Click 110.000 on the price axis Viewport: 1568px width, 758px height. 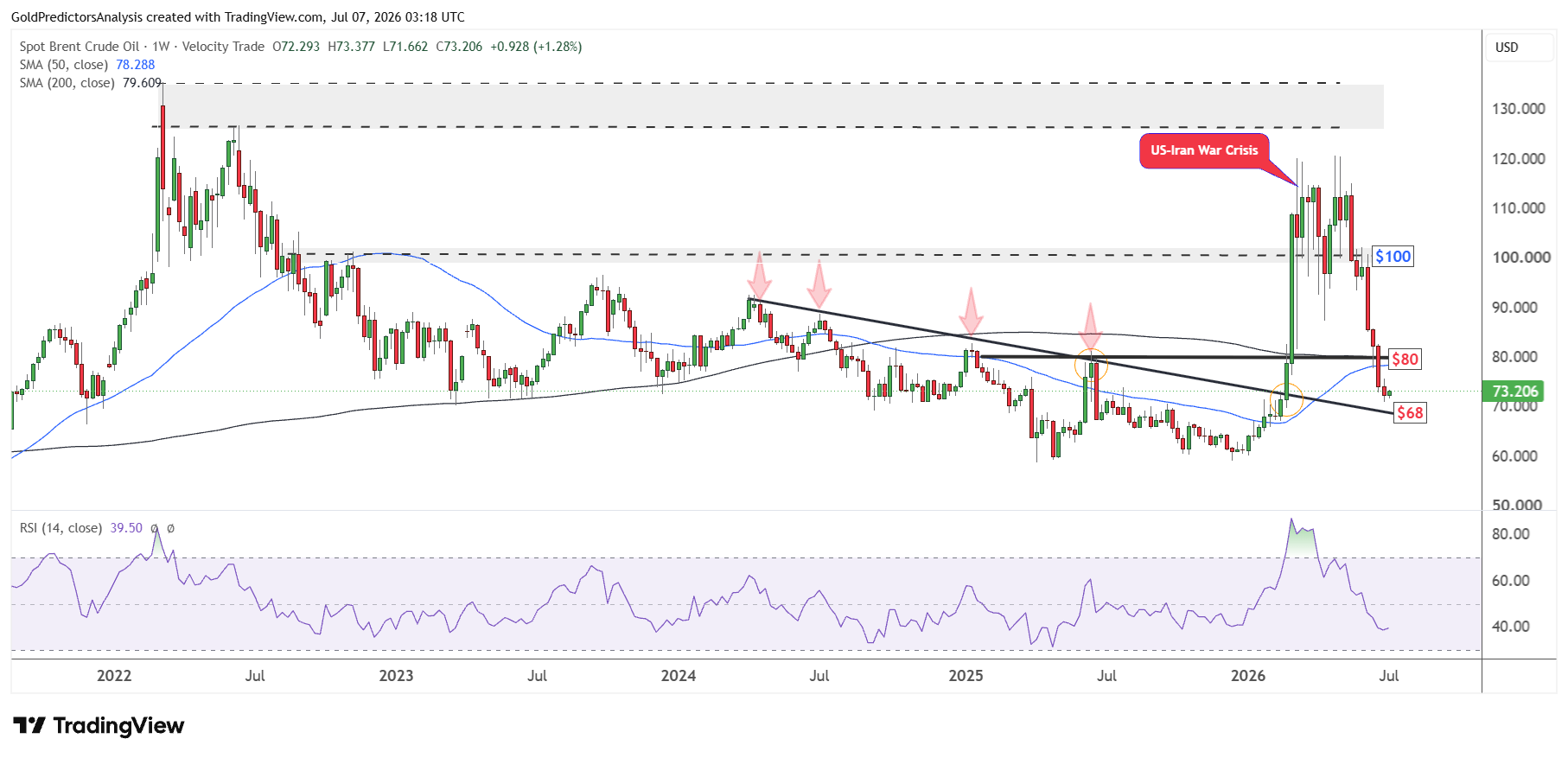click(1518, 208)
